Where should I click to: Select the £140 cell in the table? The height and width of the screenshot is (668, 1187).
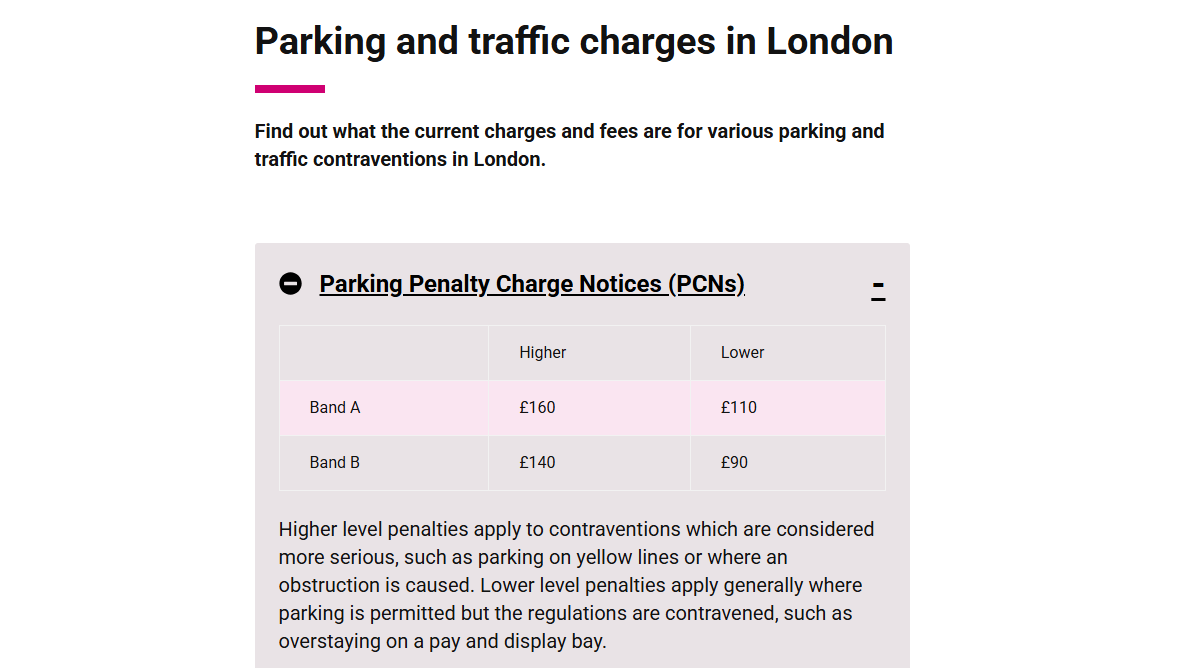(x=537, y=462)
